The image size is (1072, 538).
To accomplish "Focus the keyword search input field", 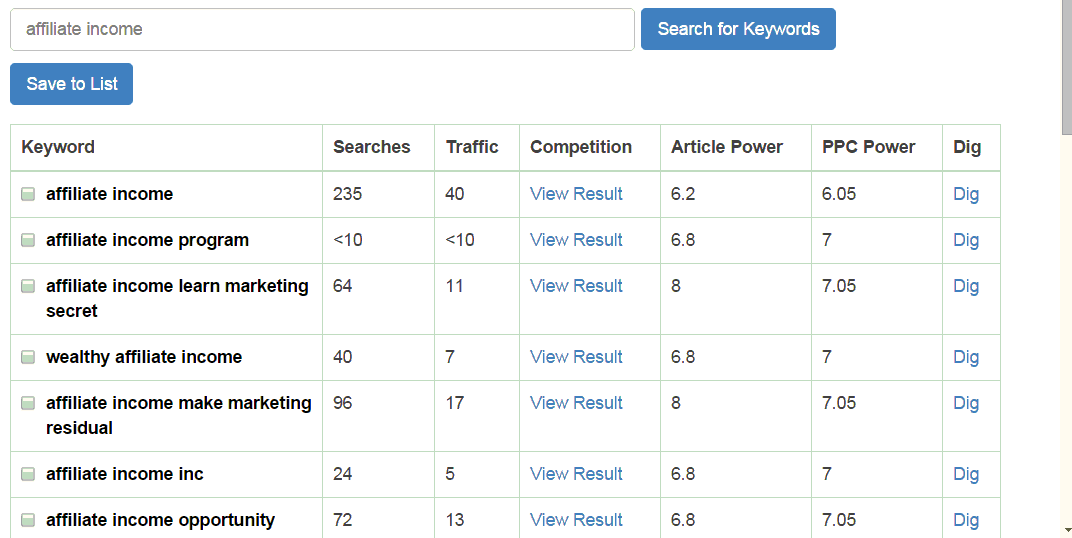I will [x=322, y=29].
